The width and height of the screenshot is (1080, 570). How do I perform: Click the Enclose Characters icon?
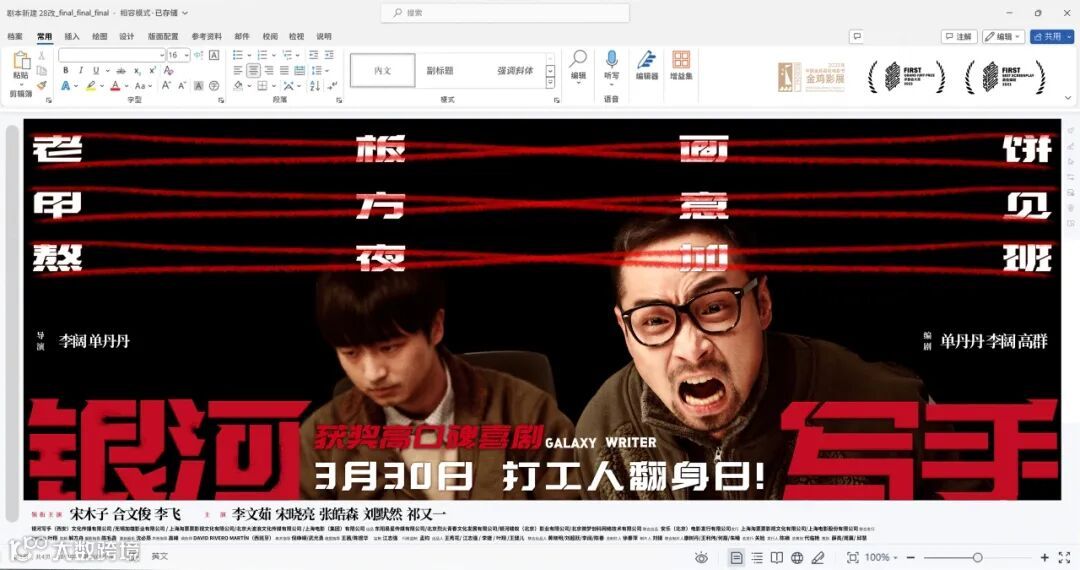214,86
